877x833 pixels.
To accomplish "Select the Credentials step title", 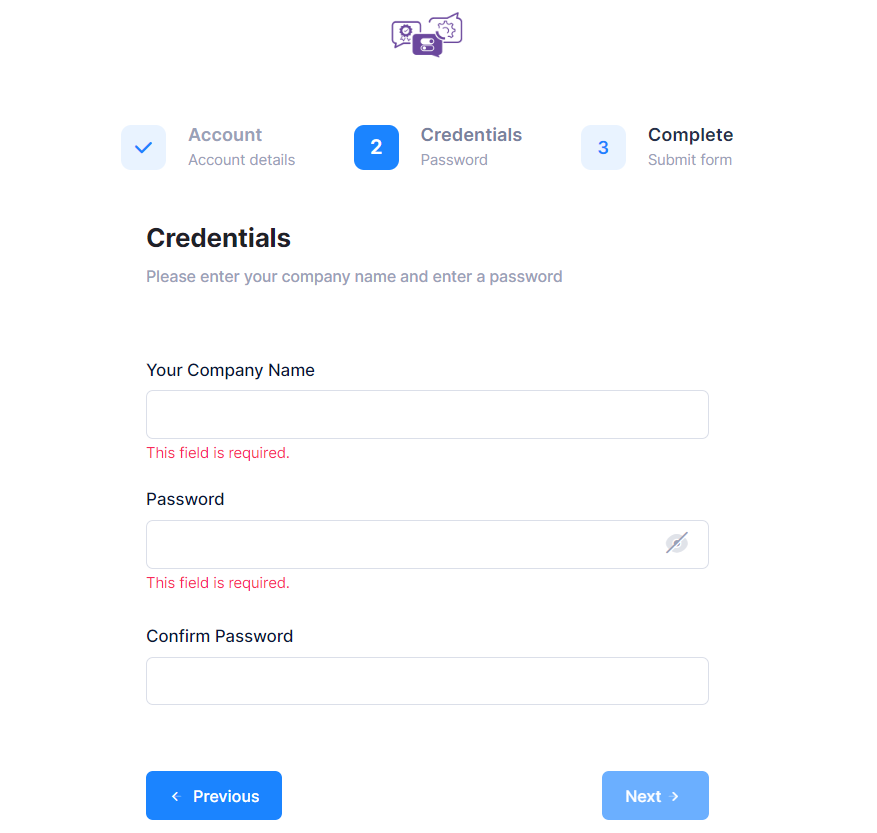I will pyautogui.click(x=471, y=135).
